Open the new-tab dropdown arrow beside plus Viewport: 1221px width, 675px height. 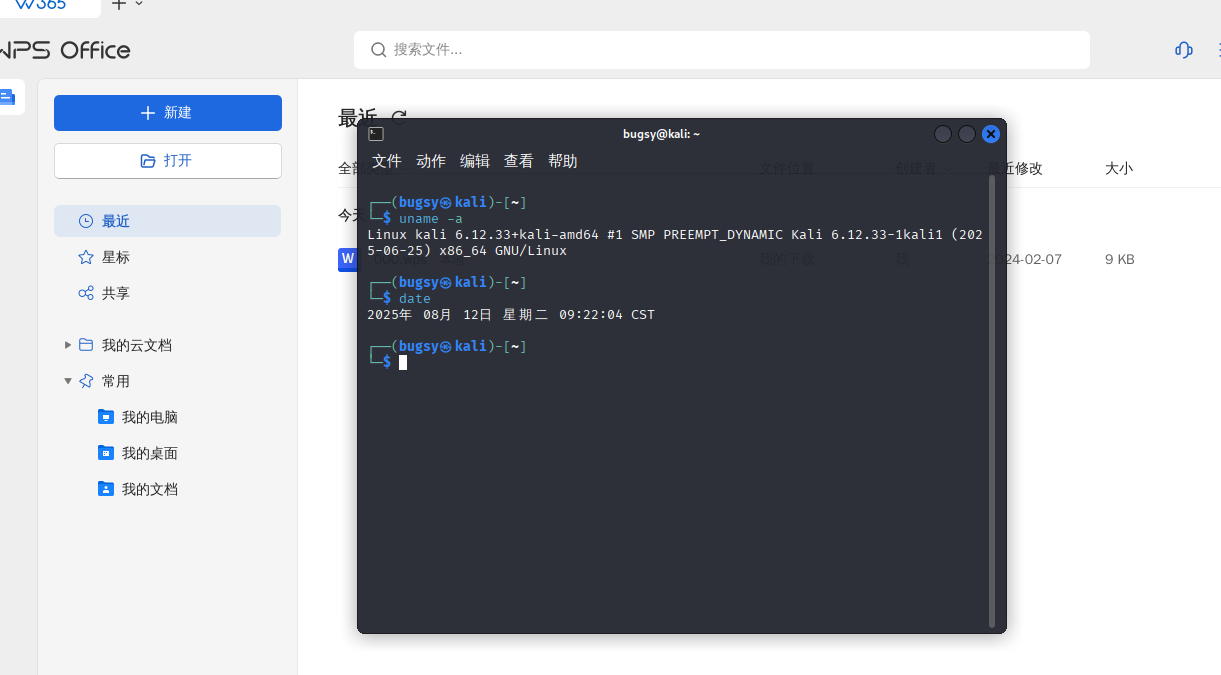pyautogui.click(x=139, y=4)
